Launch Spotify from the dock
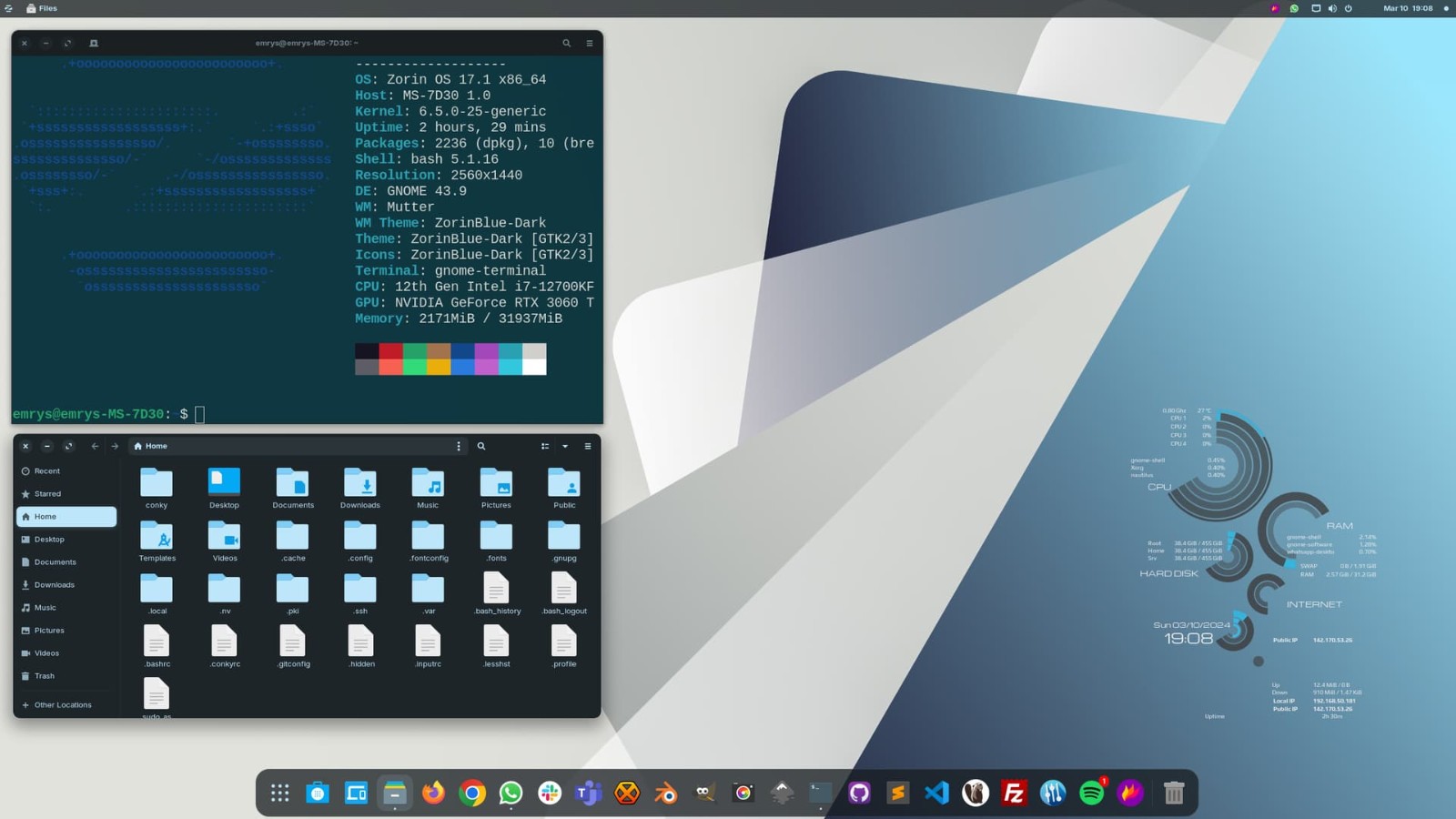 click(1091, 794)
